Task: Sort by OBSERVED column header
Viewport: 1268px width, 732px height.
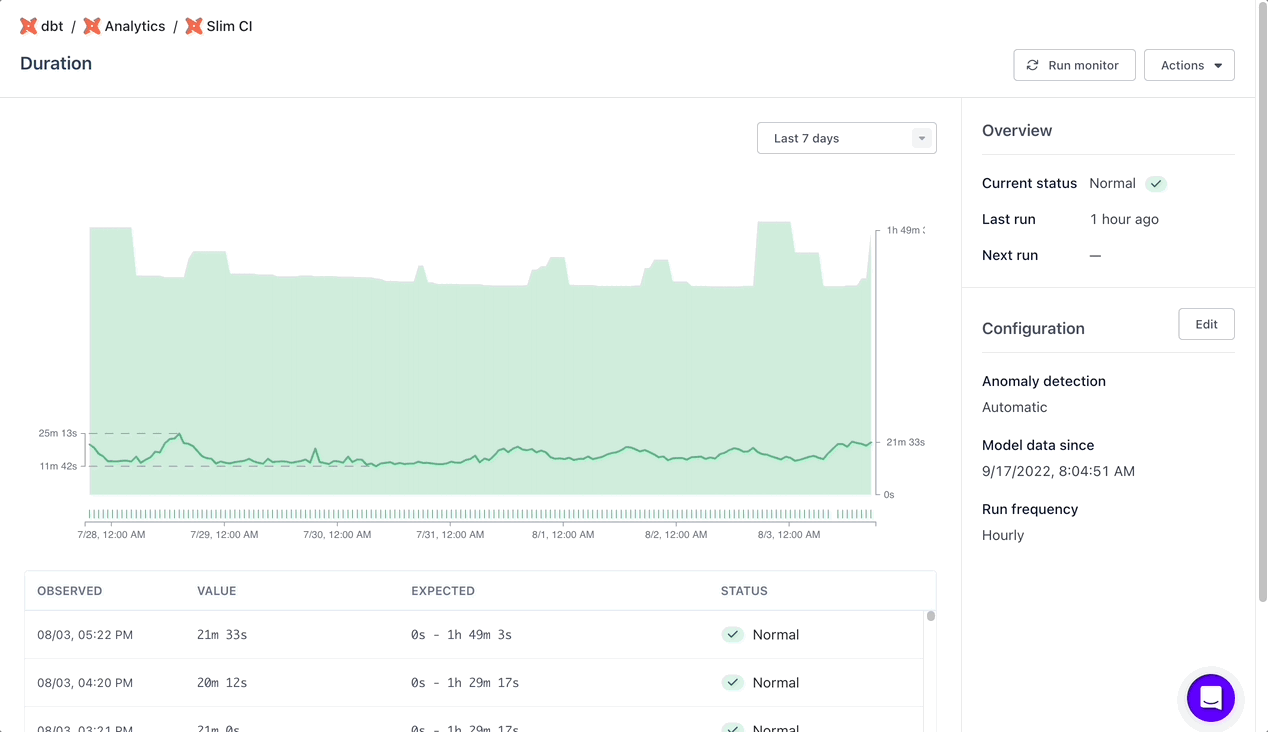Action: pos(70,591)
